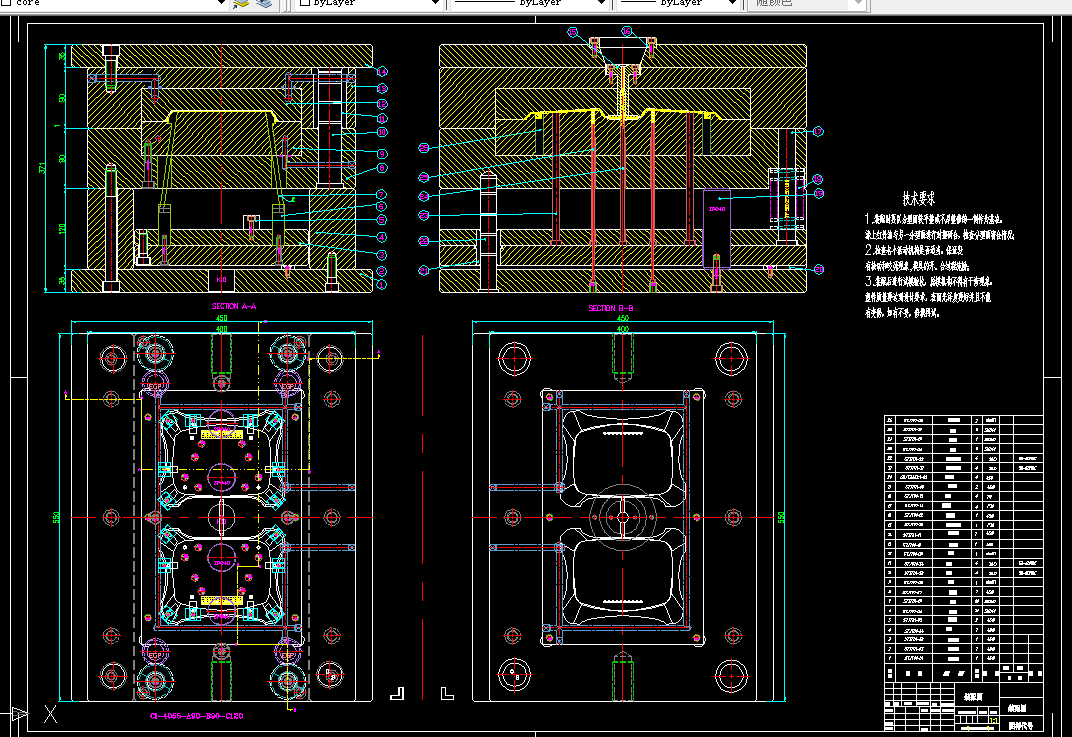Pick part balloon number 22

(424, 241)
